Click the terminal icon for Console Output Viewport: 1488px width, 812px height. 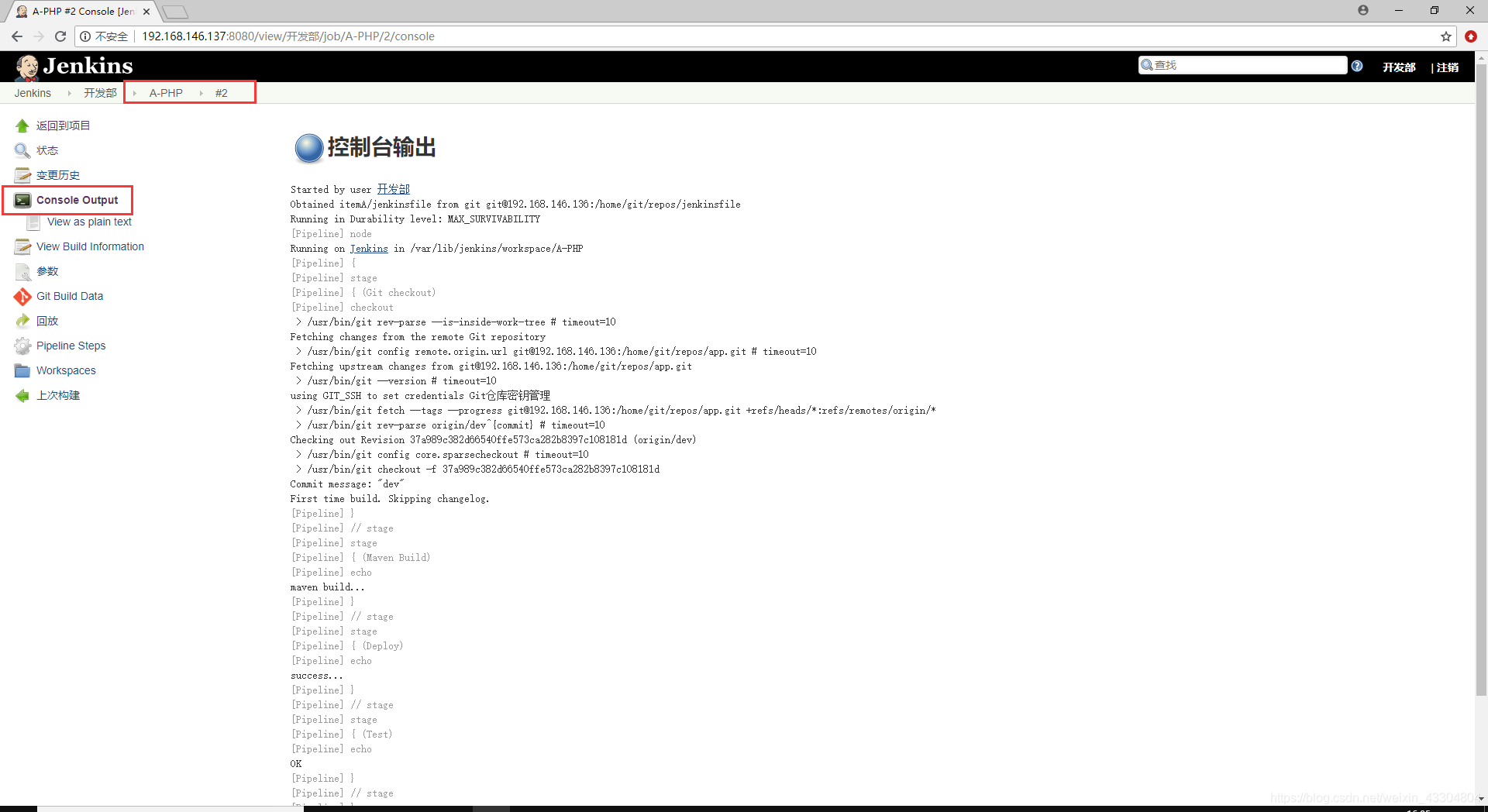coord(22,200)
